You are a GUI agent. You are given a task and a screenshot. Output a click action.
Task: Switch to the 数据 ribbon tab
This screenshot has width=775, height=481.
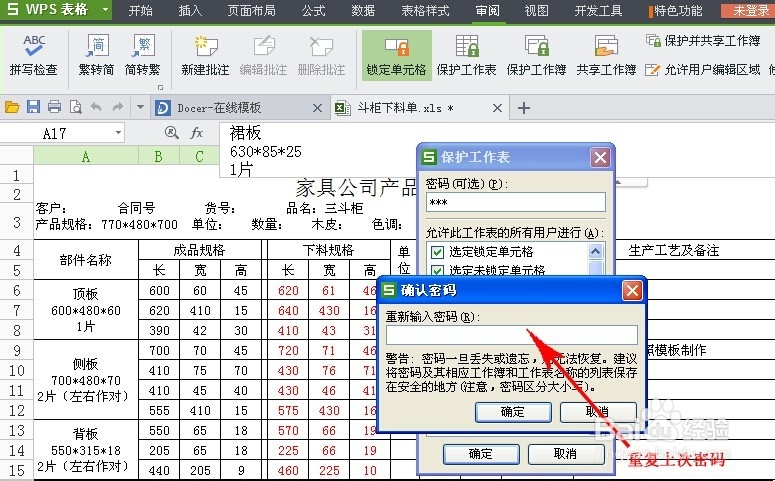pos(363,10)
